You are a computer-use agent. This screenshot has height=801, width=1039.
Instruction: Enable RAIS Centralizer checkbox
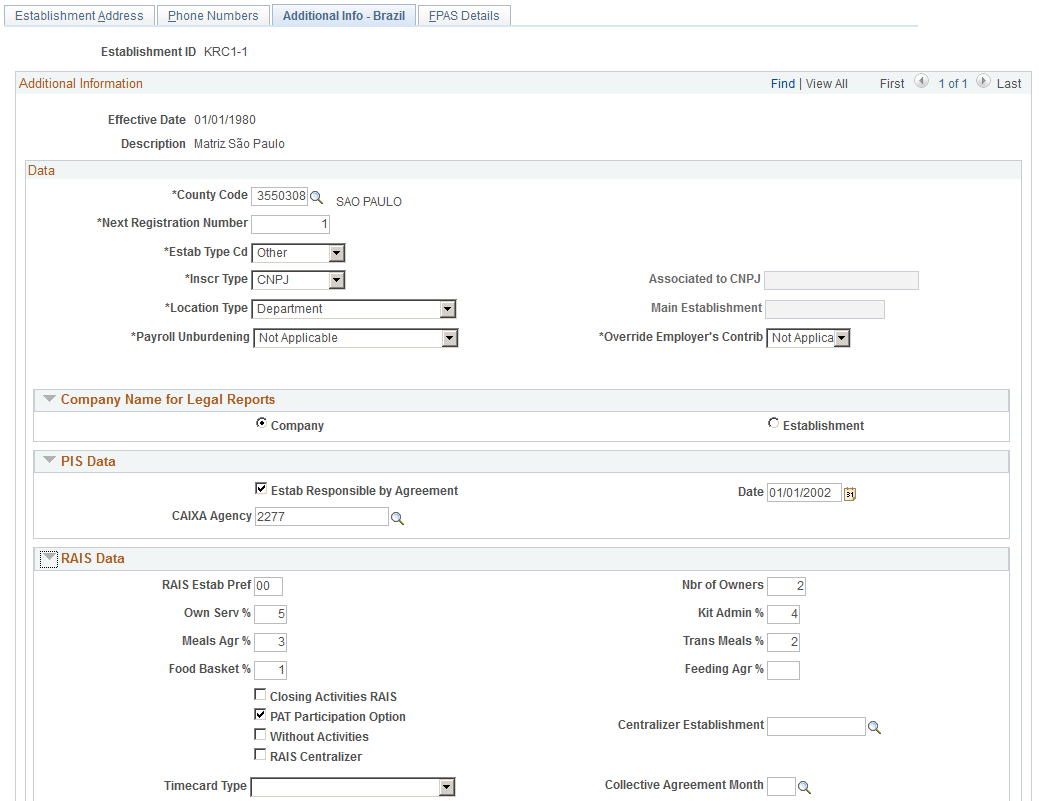tap(260, 755)
